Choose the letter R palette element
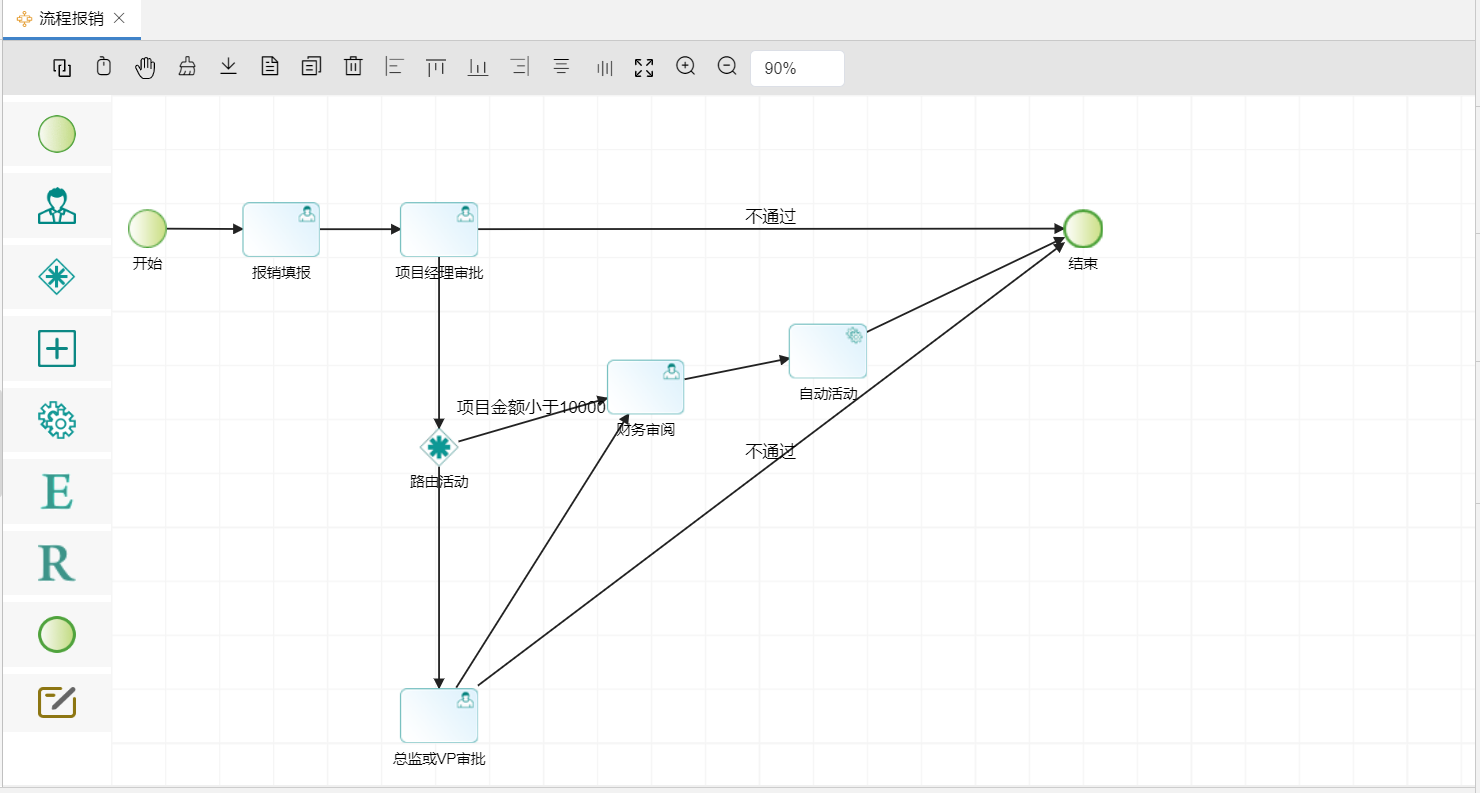 click(x=57, y=563)
